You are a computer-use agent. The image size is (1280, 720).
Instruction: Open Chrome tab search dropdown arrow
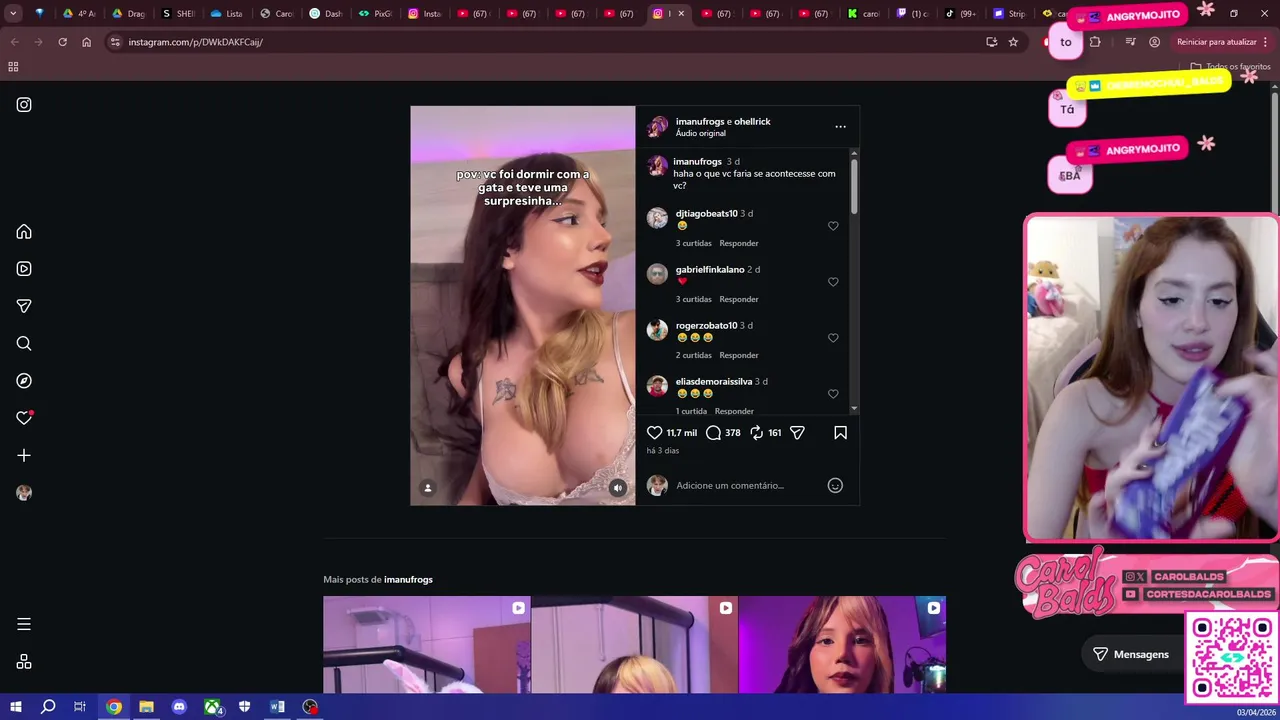coord(13,14)
